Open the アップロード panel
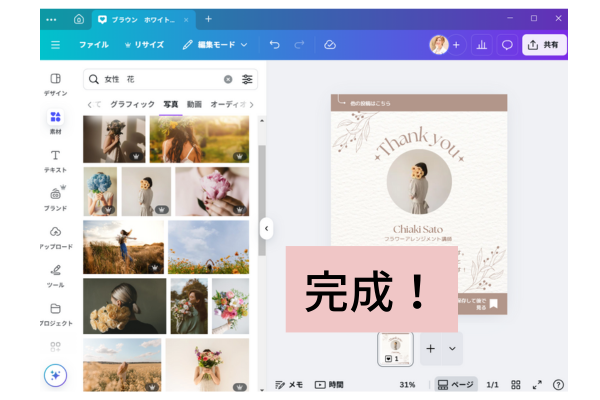The height and width of the screenshot is (400, 600). point(55,237)
